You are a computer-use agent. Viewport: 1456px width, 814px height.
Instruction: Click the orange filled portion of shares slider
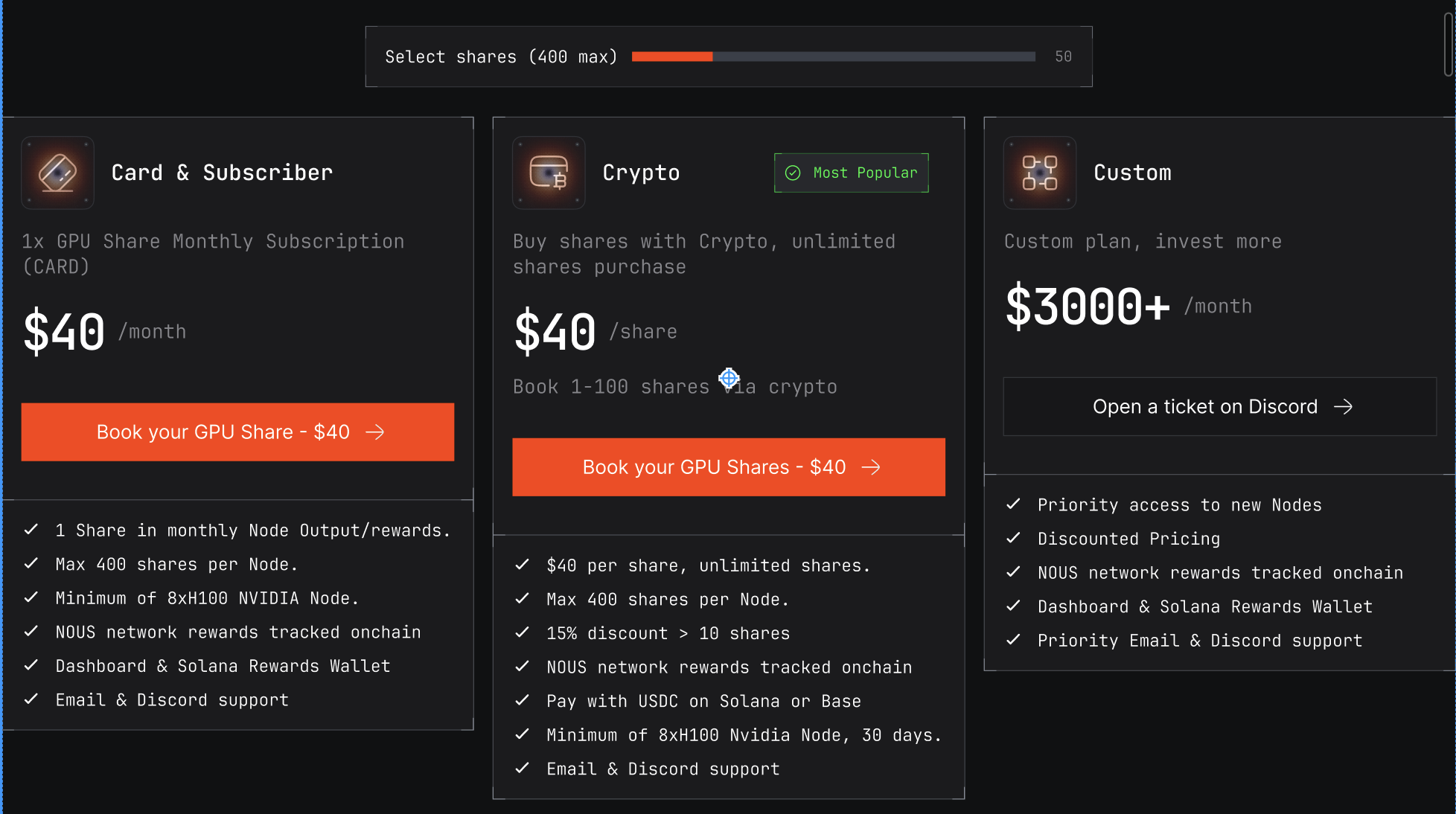(671, 57)
